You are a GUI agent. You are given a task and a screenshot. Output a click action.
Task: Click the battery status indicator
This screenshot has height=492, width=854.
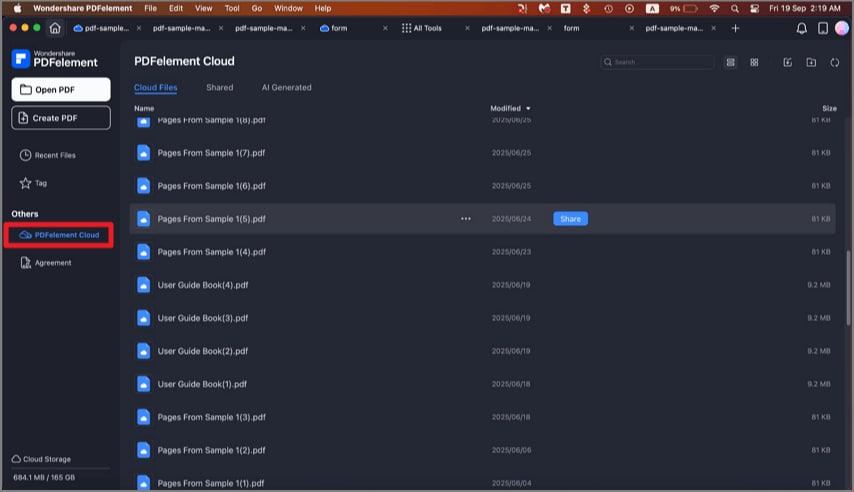pyautogui.click(x=684, y=8)
